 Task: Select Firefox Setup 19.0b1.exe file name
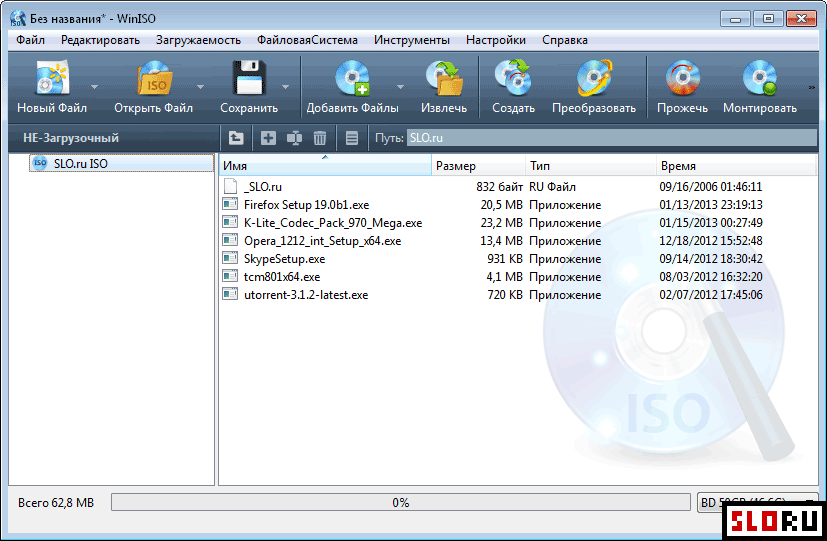click(x=306, y=205)
